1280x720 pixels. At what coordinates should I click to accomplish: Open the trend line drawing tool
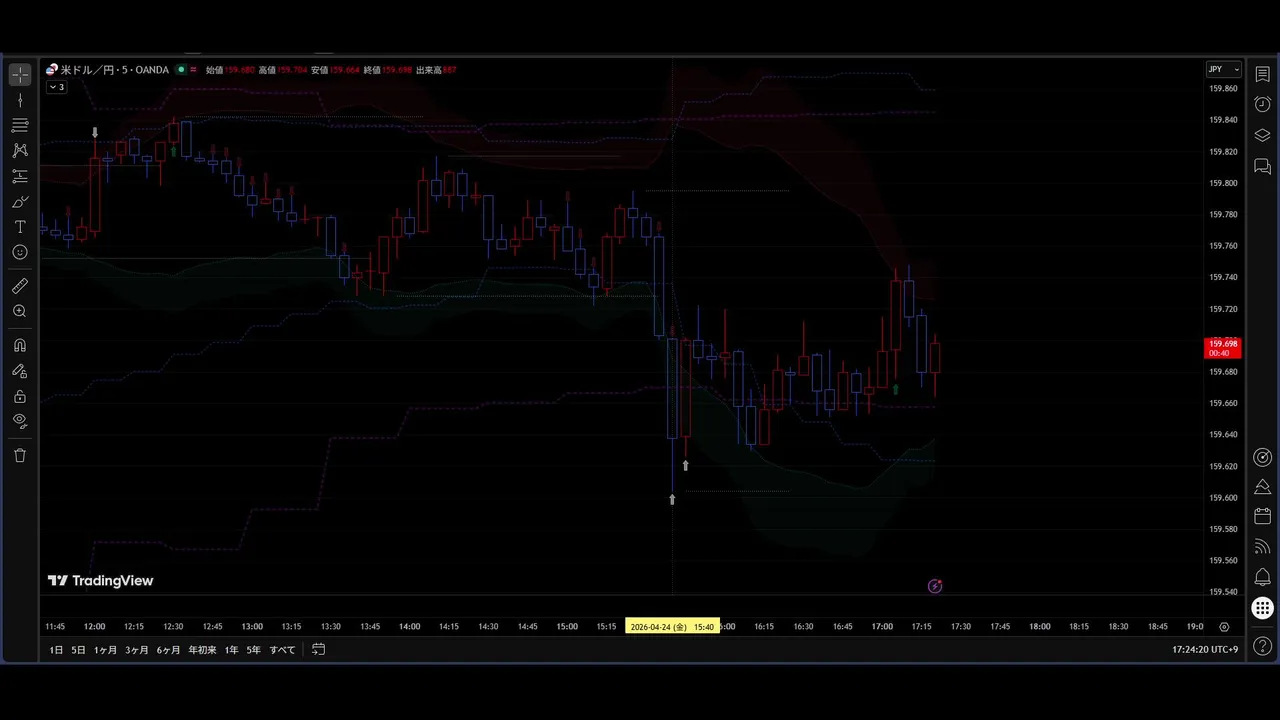pyautogui.click(x=20, y=100)
